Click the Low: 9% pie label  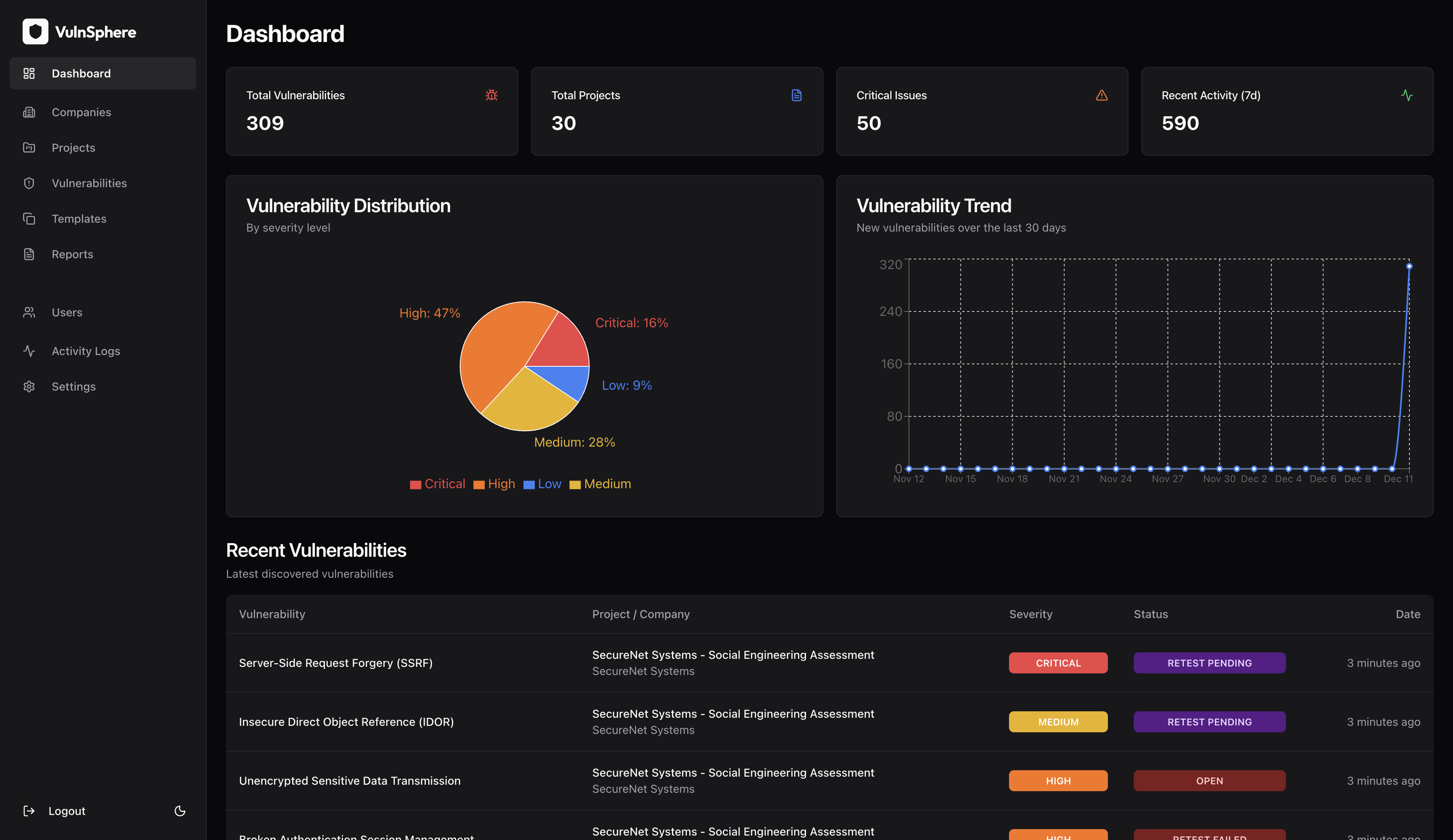click(627, 385)
